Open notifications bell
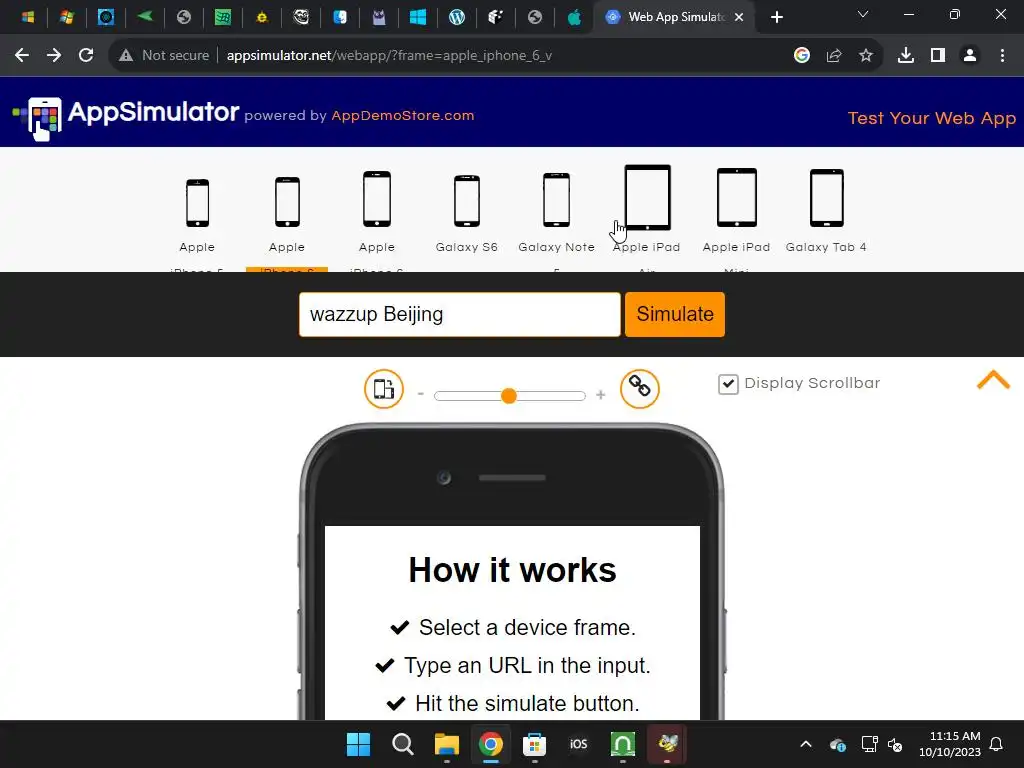The width and height of the screenshot is (1024, 768). click(x=997, y=744)
